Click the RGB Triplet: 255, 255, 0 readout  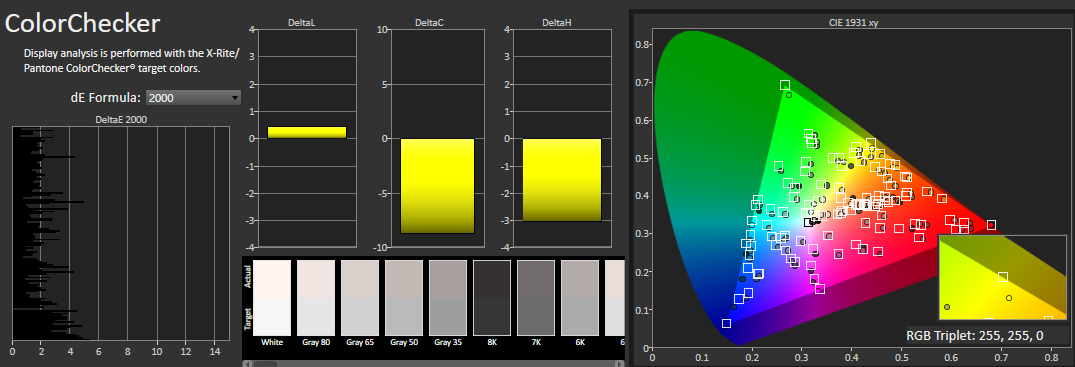tap(975, 335)
